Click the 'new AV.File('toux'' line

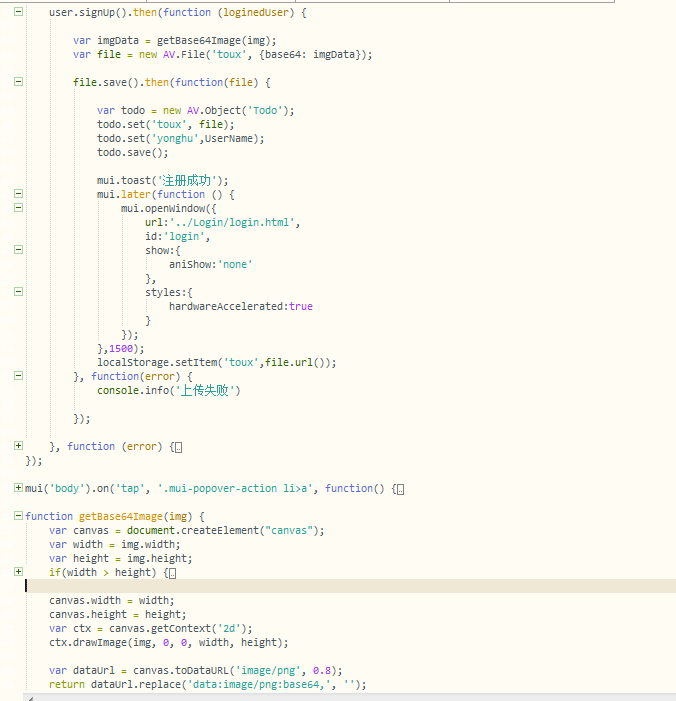point(222,55)
